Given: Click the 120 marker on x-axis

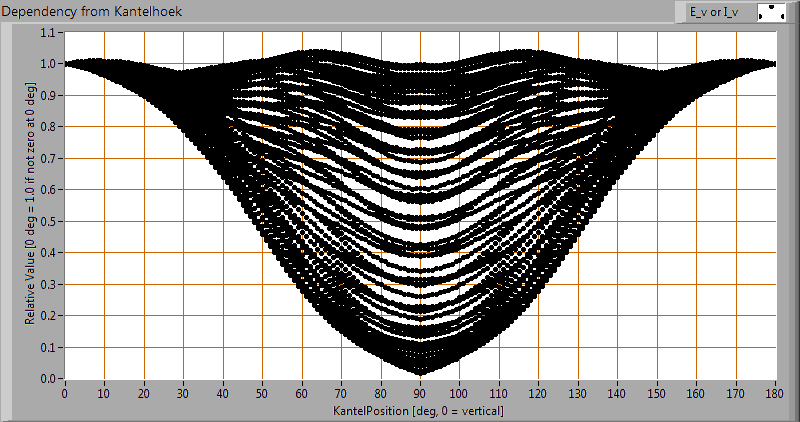Looking at the screenshot, I should pos(538,395).
